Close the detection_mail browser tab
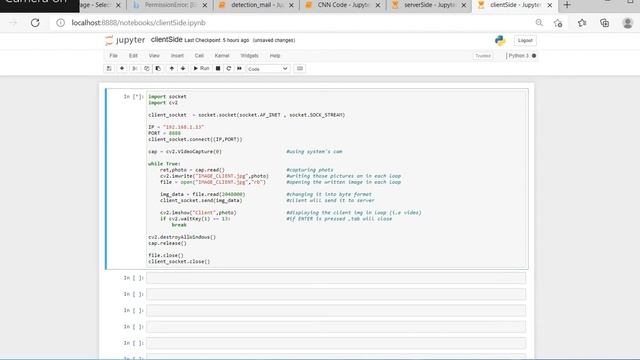This screenshot has width=640, height=360. tap(291, 5)
